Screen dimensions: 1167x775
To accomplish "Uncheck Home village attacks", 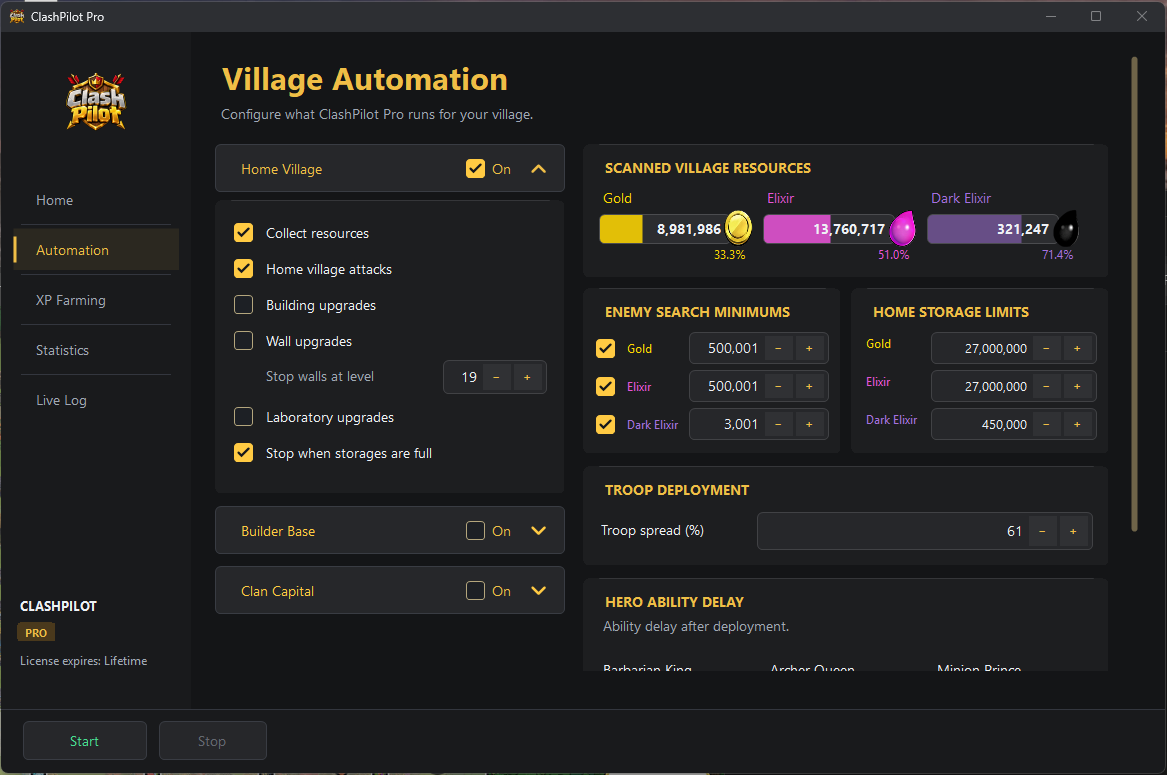I will pyautogui.click(x=243, y=269).
